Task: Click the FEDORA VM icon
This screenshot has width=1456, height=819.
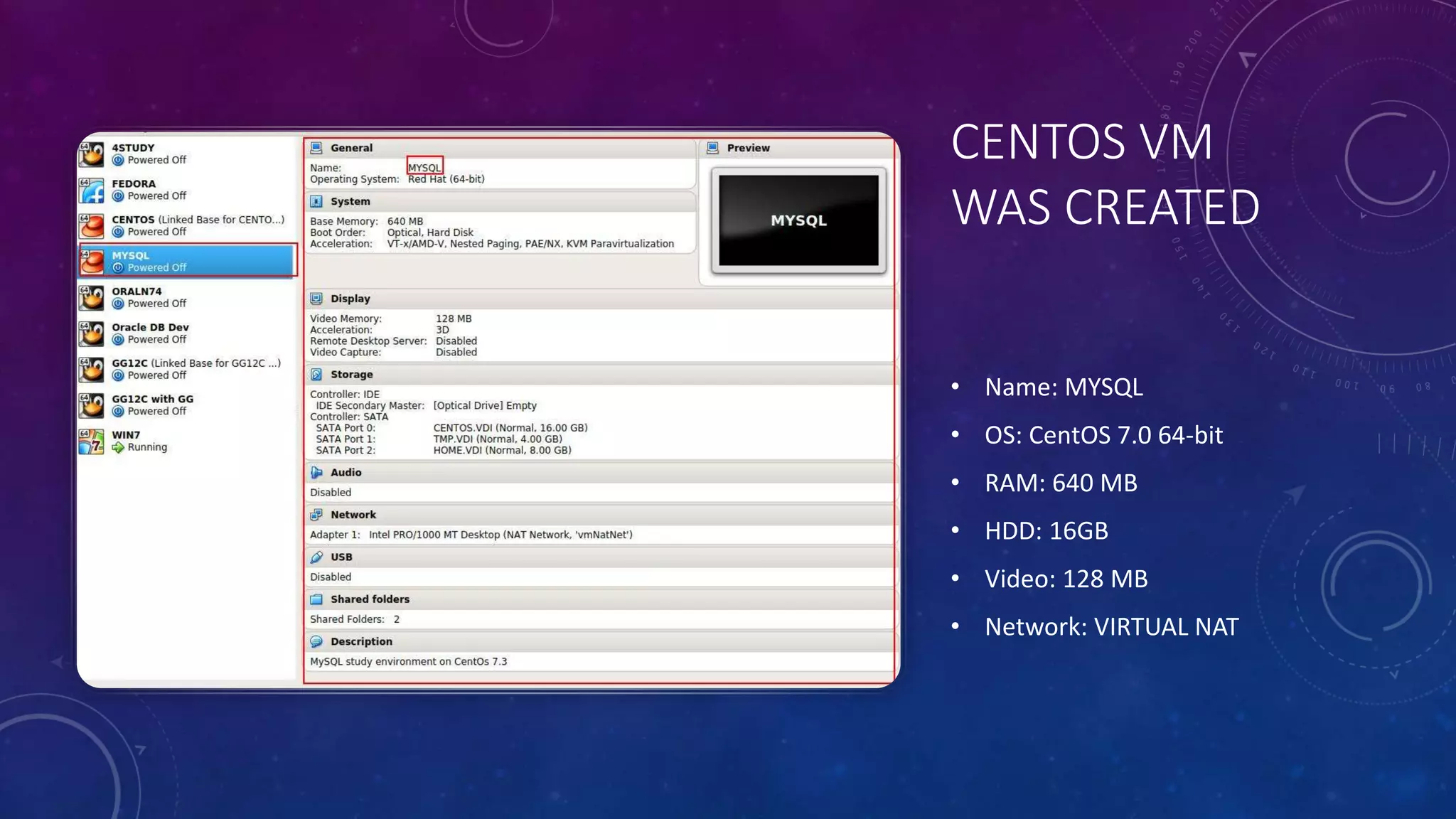Action: [x=92, y=190]
